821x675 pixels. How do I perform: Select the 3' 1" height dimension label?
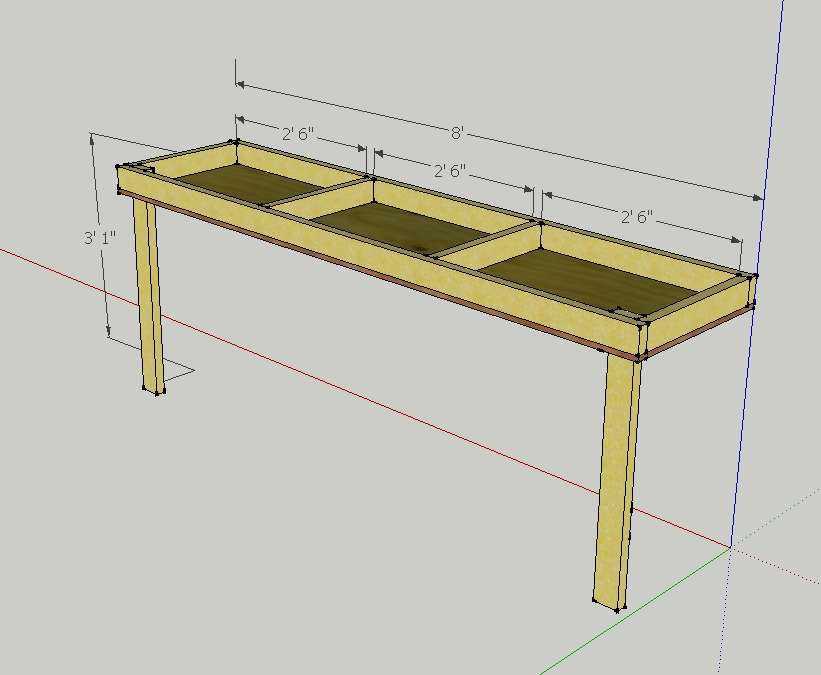(99, 238)
